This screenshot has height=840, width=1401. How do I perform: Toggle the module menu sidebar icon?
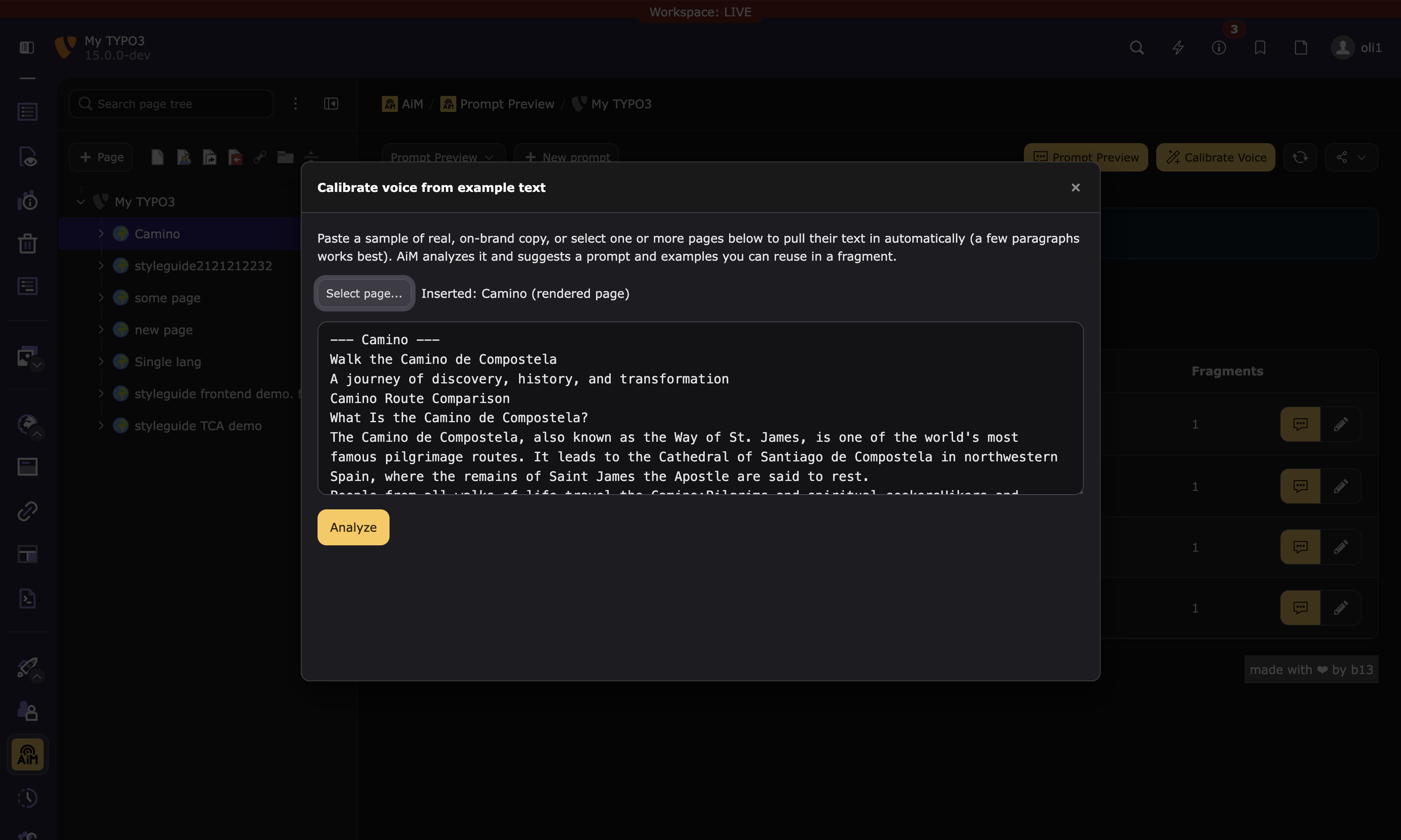[x=27, y=48]
